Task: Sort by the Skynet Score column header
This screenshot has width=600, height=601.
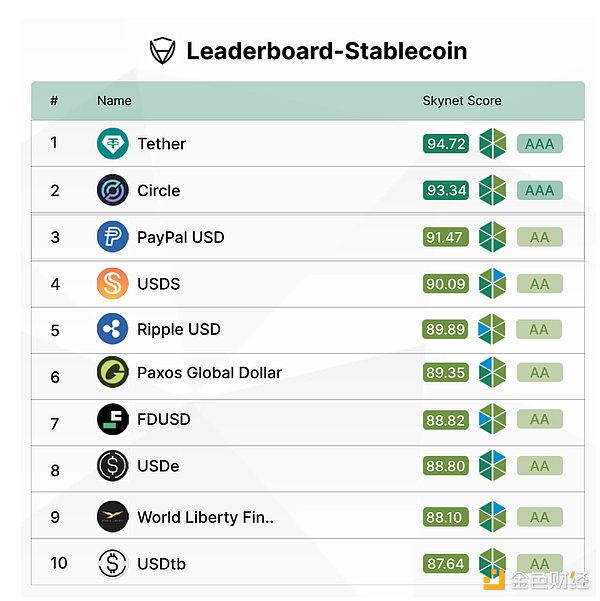Action: pos(462,101)
